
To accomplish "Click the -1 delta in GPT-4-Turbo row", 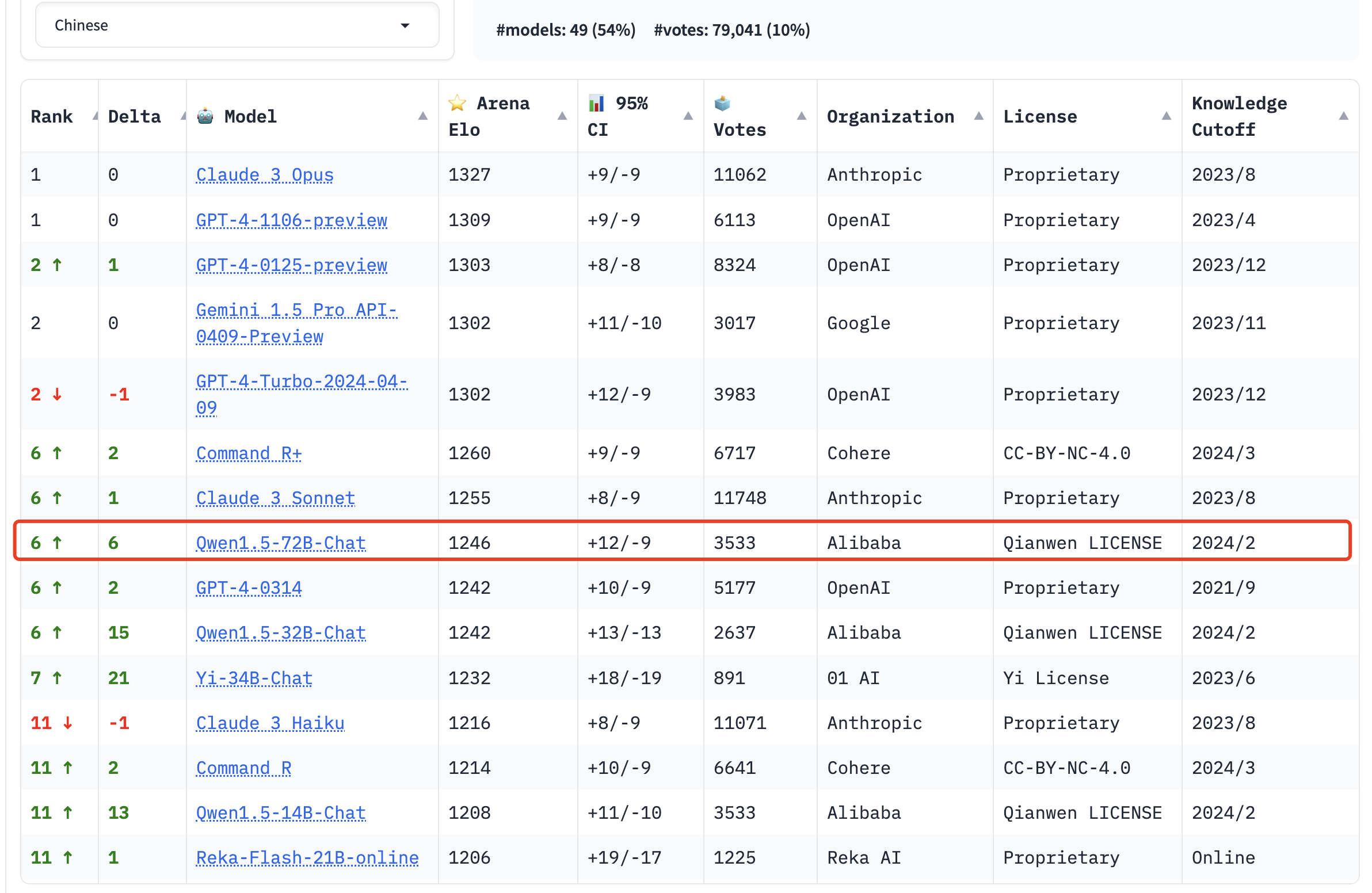I will (x=119, y=395).
